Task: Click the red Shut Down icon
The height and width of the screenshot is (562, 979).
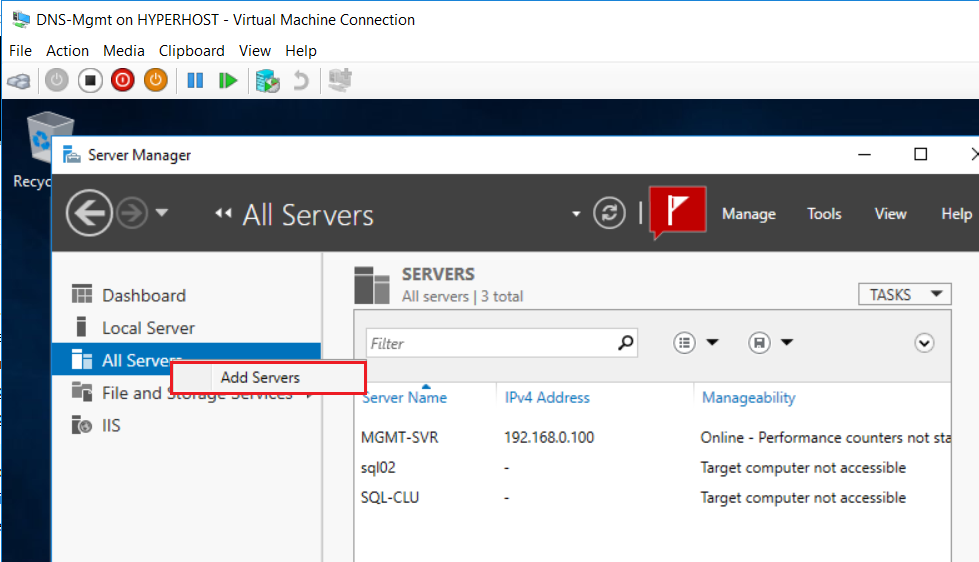Action: tap(123, 81)
